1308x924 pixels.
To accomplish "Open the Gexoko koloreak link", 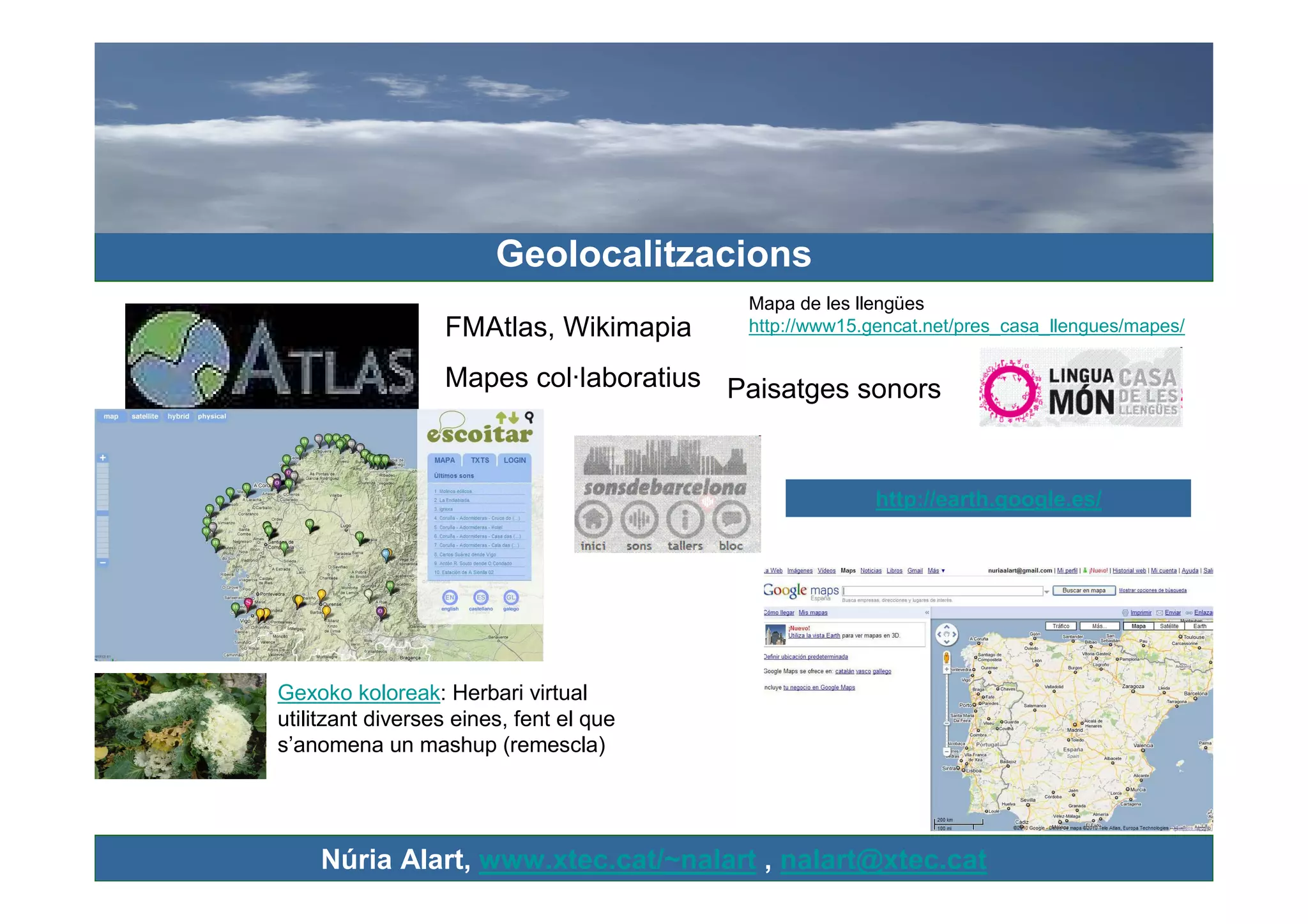I will 359,693.
